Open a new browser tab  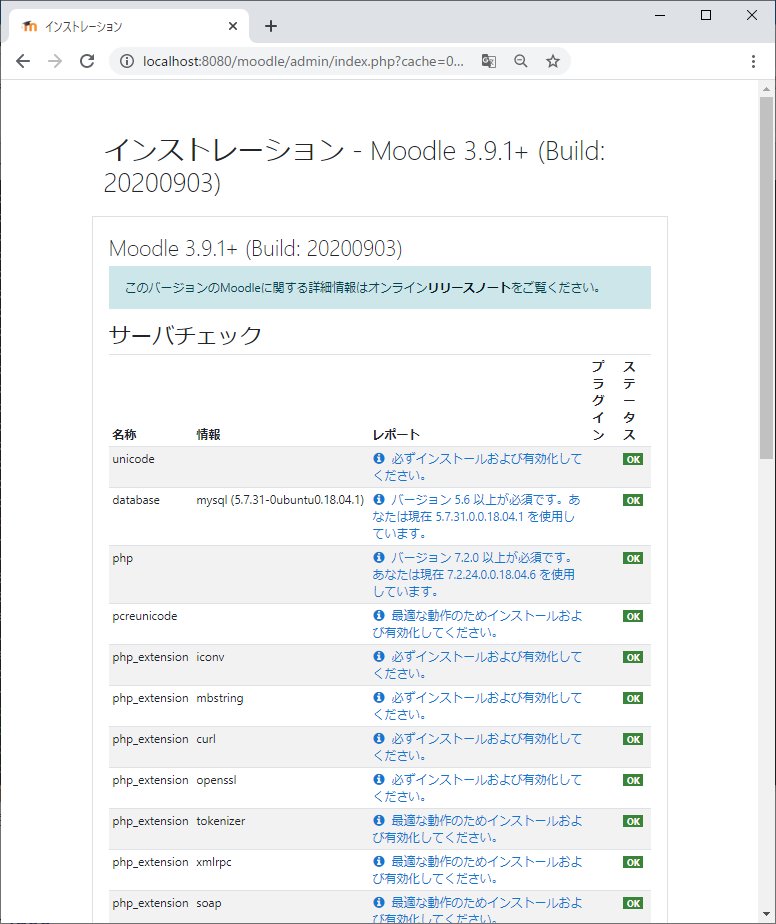270,26
